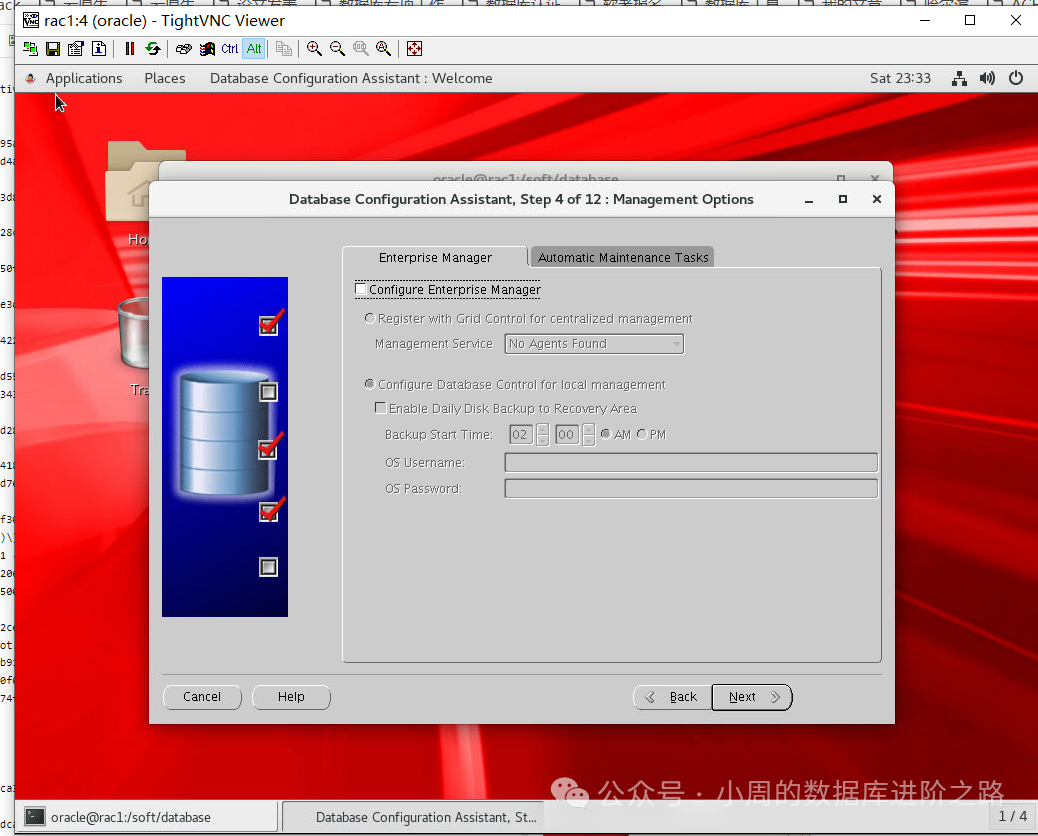Click the power button icon
This screenshot has width=1038, height=836.
(1015, 78)
